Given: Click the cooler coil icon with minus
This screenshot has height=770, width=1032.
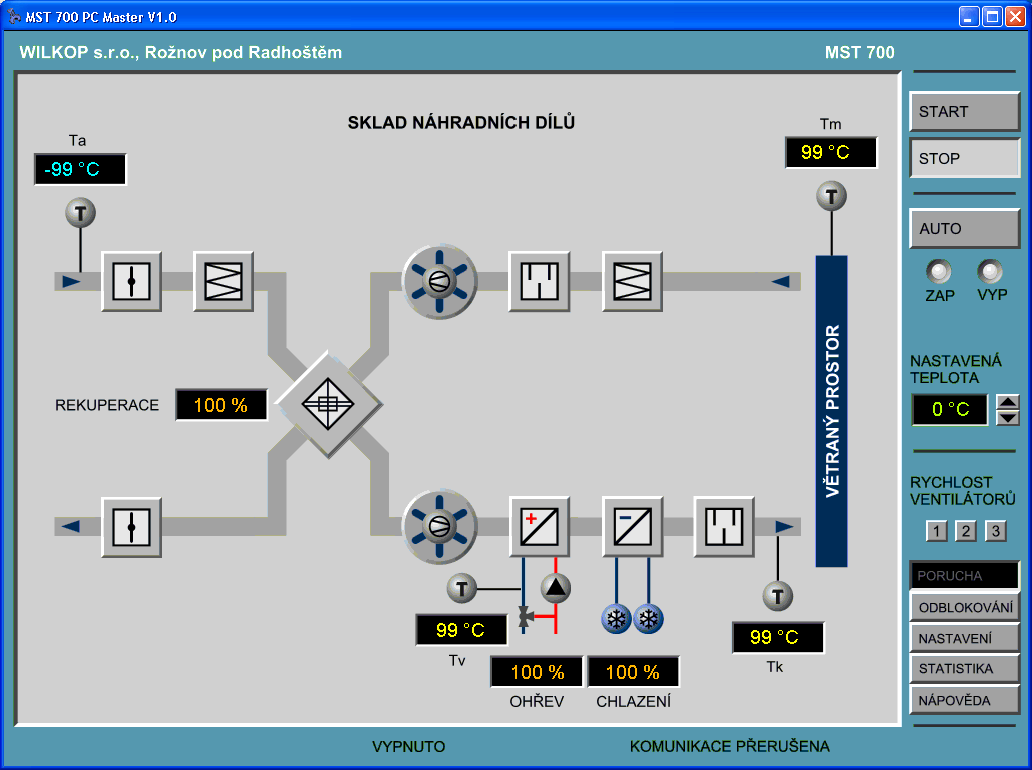Looking at the screenshot, I should click(x=633, y=526).
